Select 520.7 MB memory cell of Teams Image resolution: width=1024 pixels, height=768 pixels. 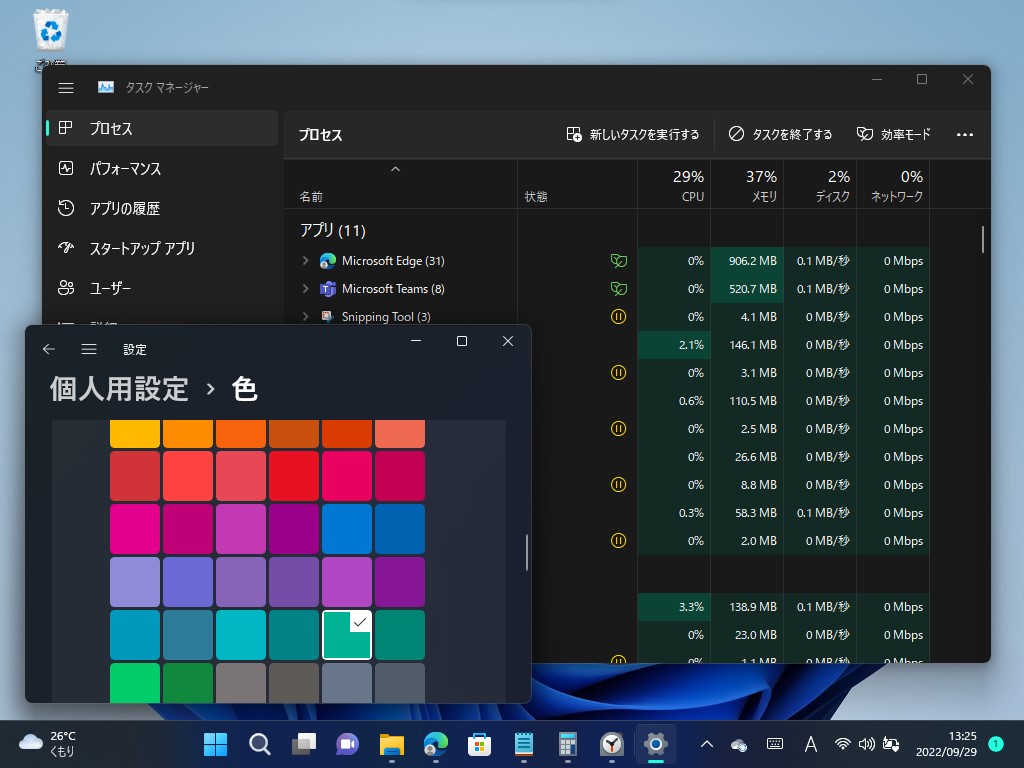tap(747, 289)
